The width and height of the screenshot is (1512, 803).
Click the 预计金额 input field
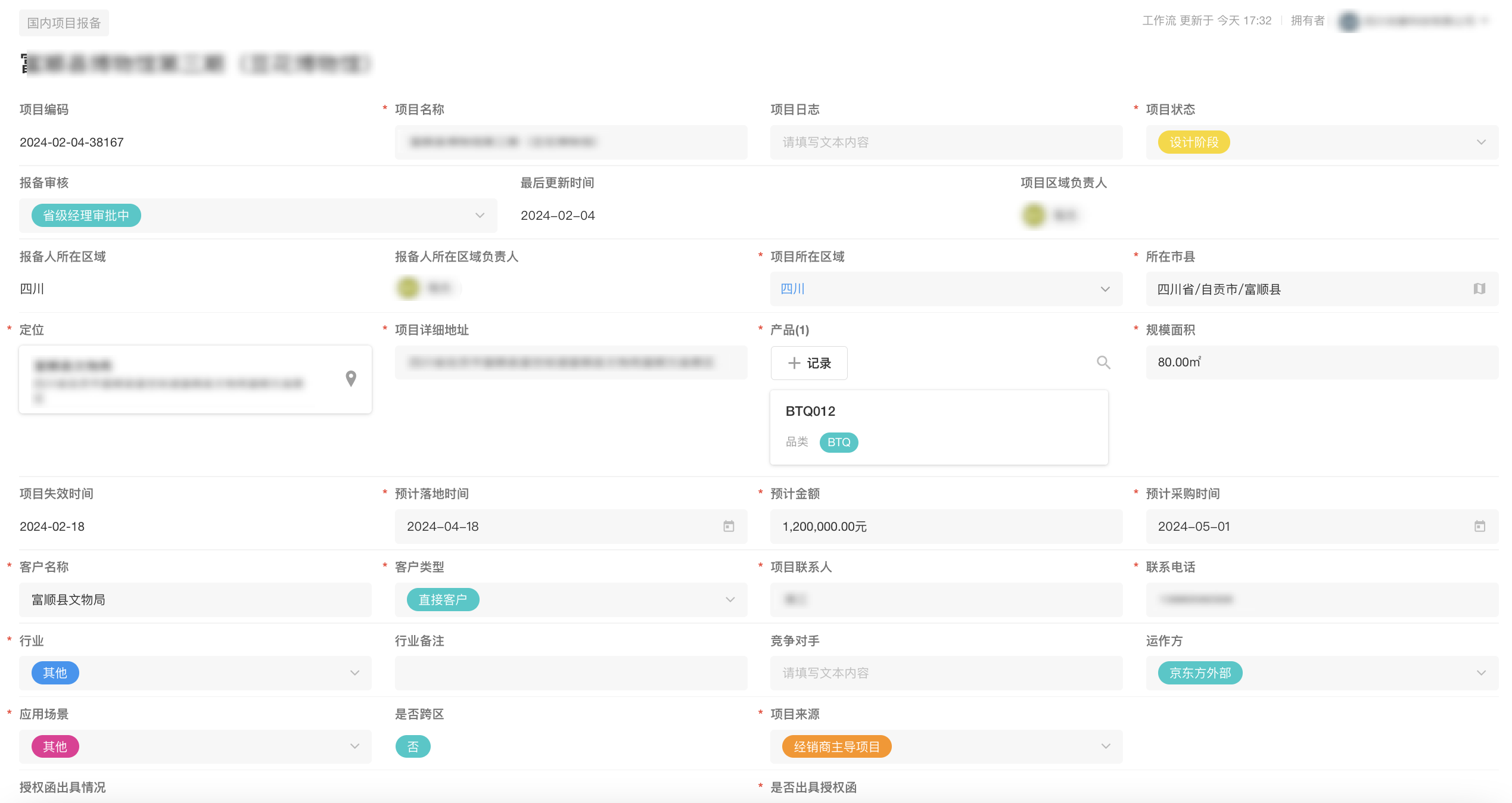point(945,526)
